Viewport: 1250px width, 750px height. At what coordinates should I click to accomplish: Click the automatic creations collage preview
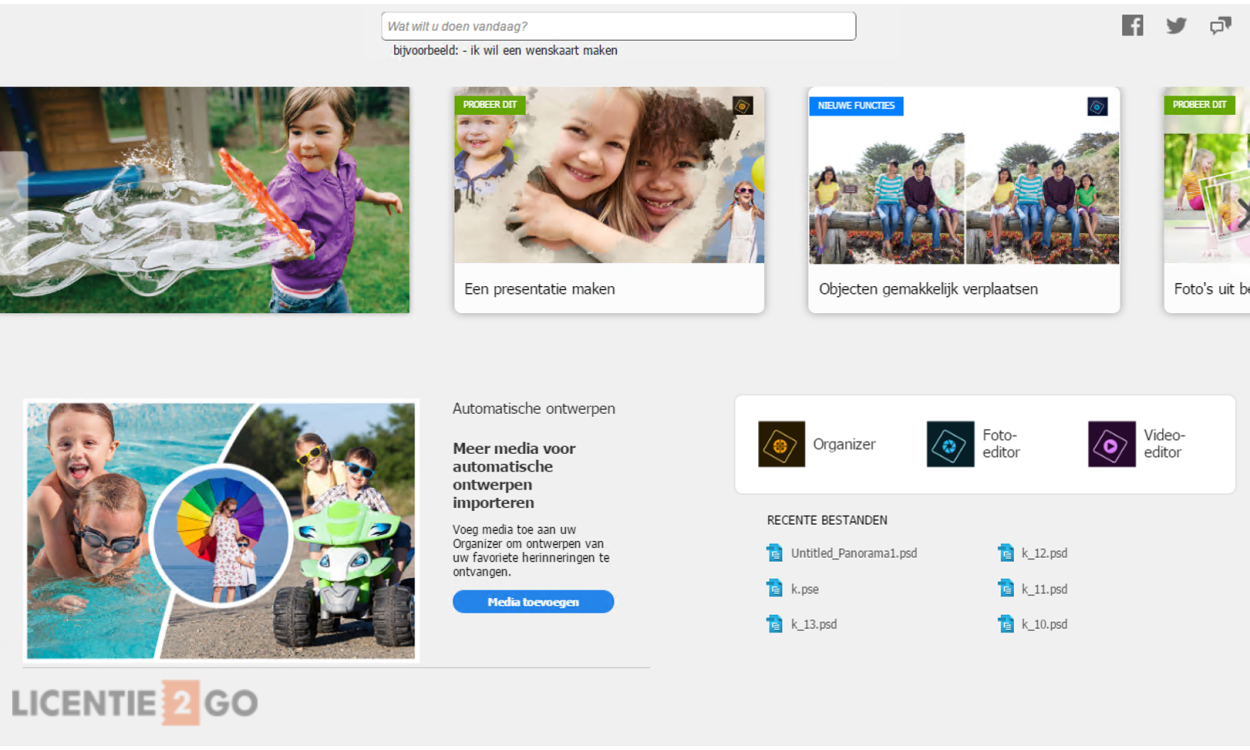[220, 531]
